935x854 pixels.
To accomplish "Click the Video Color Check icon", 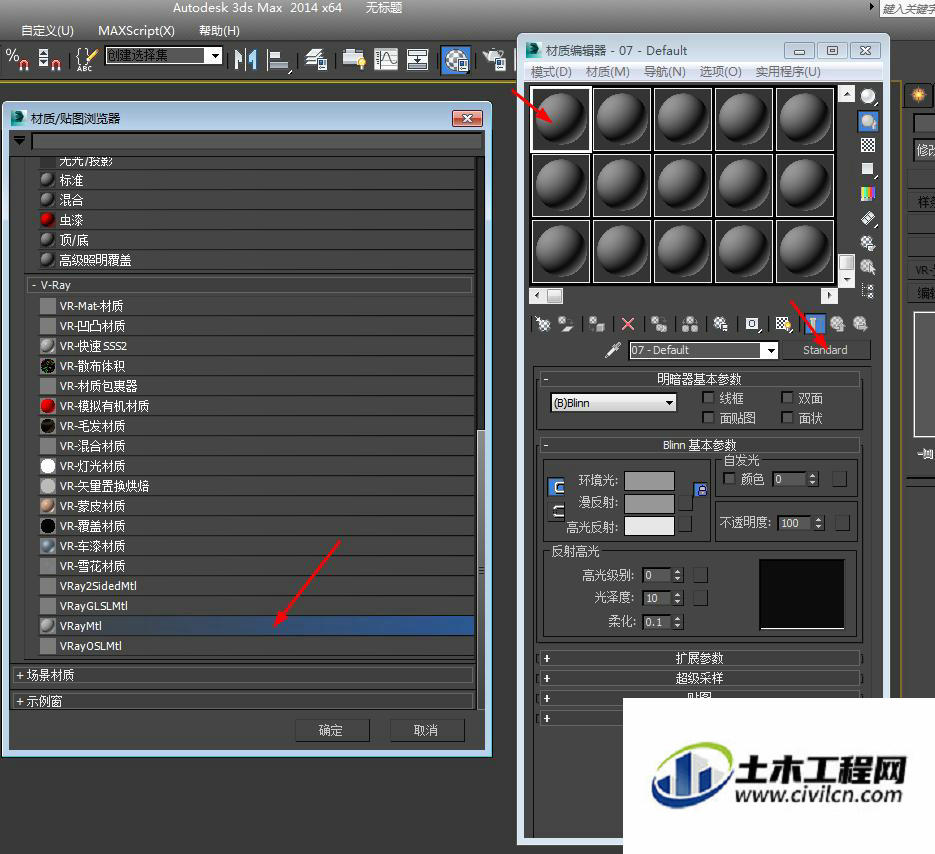I will point(868,193).
